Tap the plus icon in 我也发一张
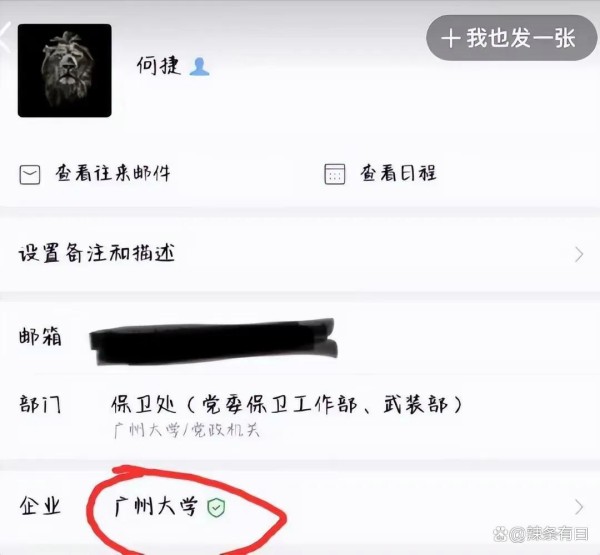Image resolution: width=600 pixels, height=555 pixels. (451, 39)
